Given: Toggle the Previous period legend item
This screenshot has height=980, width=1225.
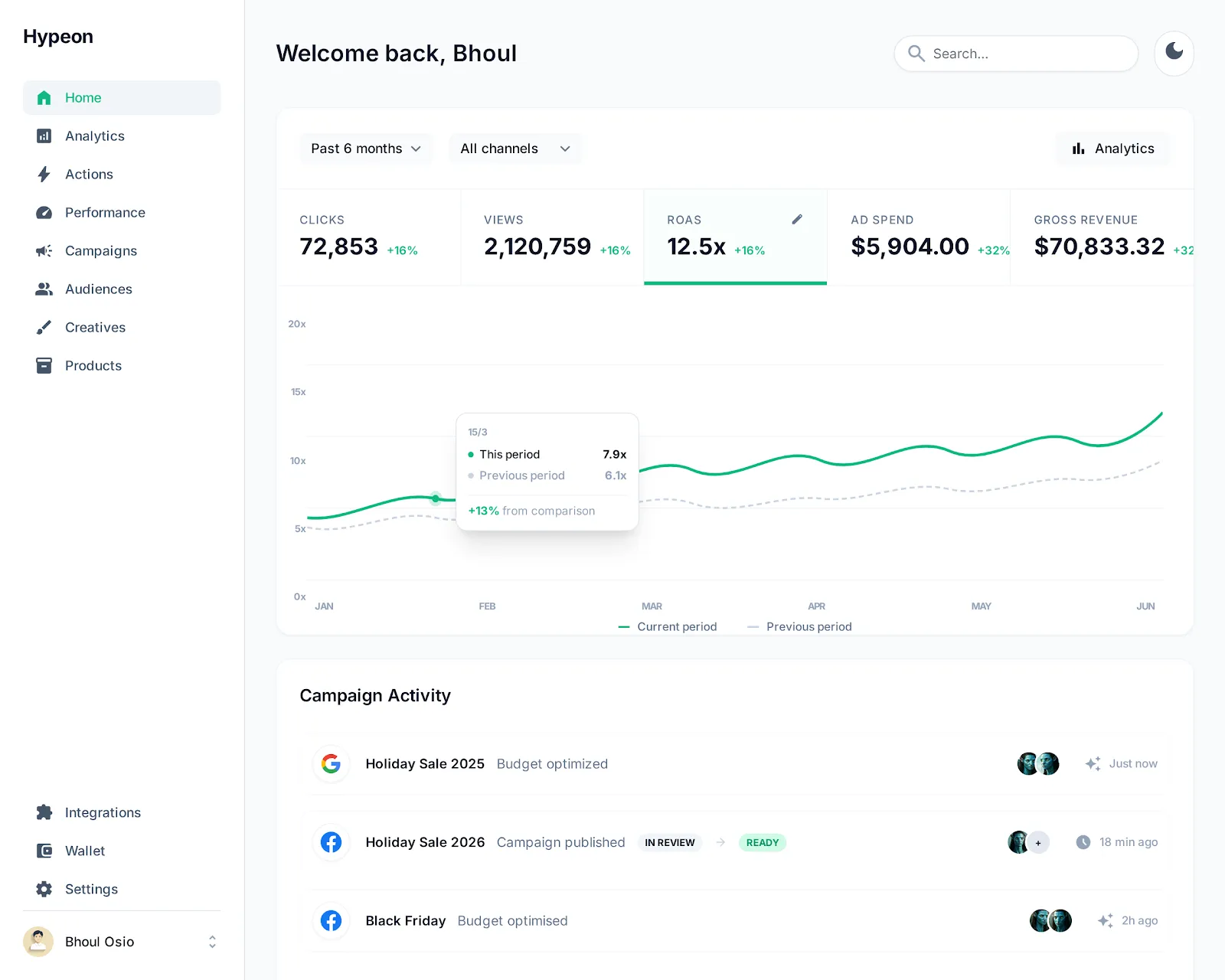Looking at the screenshot, I should coord(800,626).
